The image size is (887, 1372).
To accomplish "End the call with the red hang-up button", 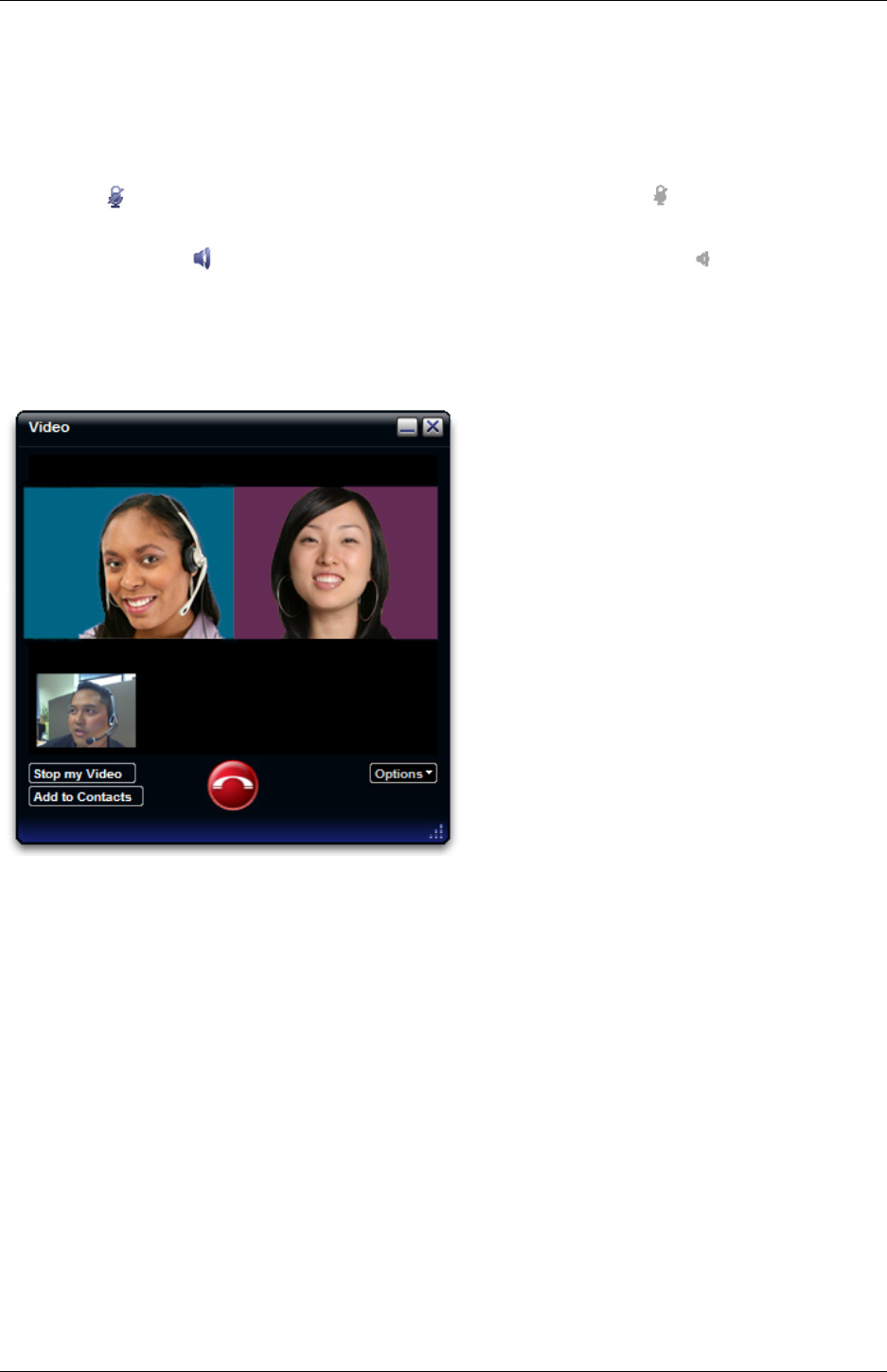I will (x=233, y=786).
